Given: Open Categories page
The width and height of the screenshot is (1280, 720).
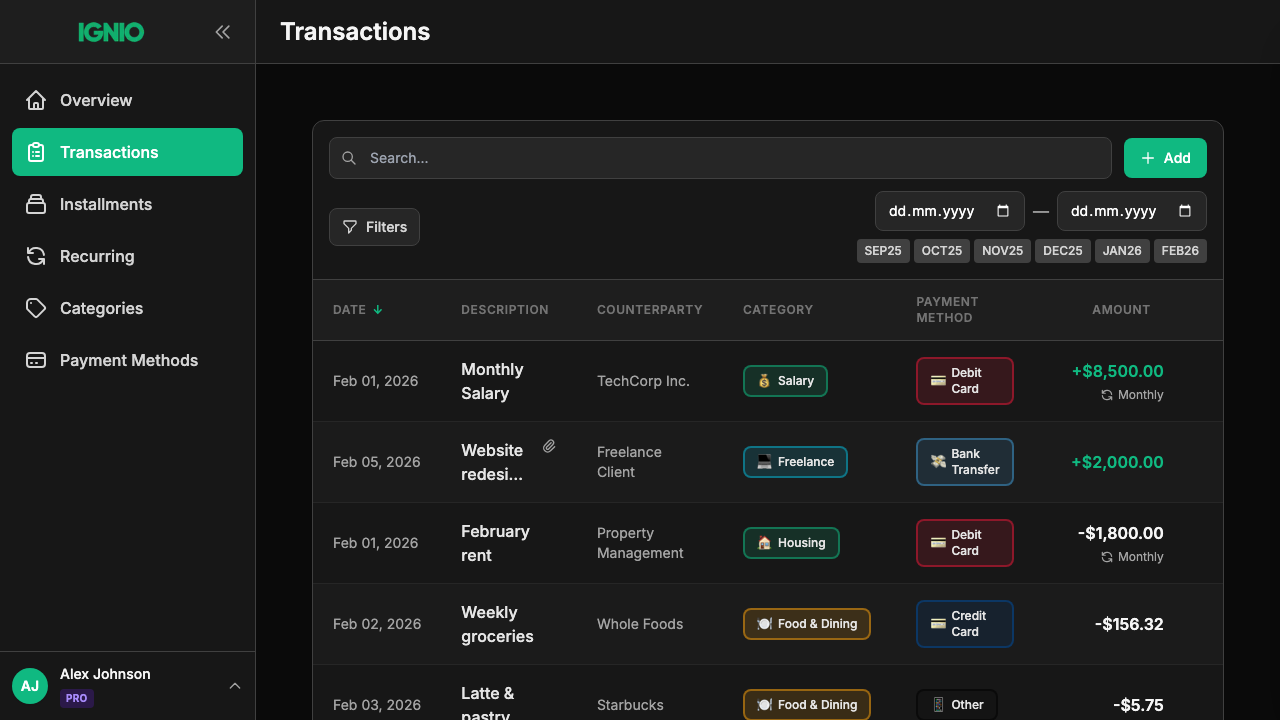Looking at the screenshot, I should tap(127, 308).
